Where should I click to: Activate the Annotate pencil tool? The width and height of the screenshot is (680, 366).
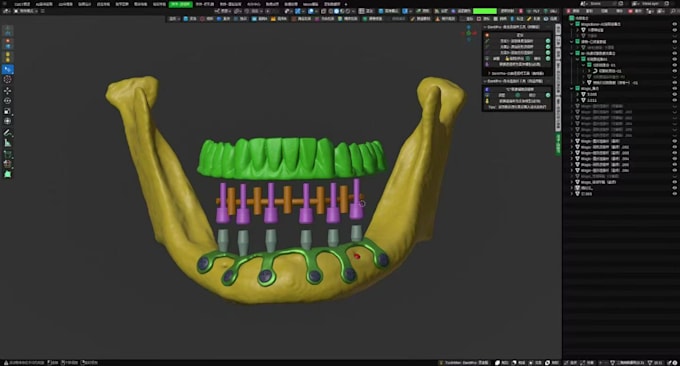[x=7, y=133]
